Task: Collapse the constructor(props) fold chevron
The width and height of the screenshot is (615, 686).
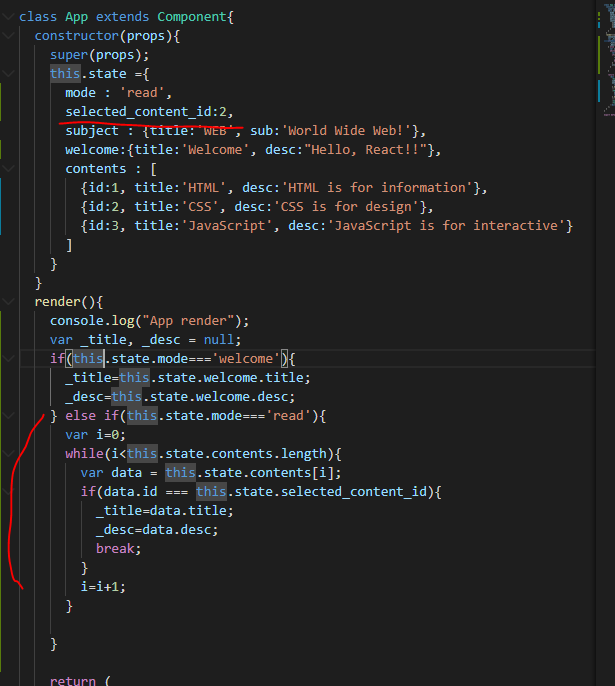Action: click(8, 35)
